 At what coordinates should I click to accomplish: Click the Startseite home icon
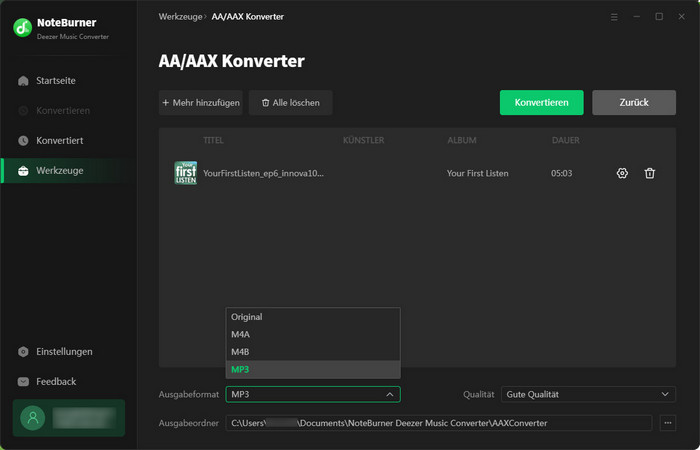pyautogui.click(x=23, y=81)
